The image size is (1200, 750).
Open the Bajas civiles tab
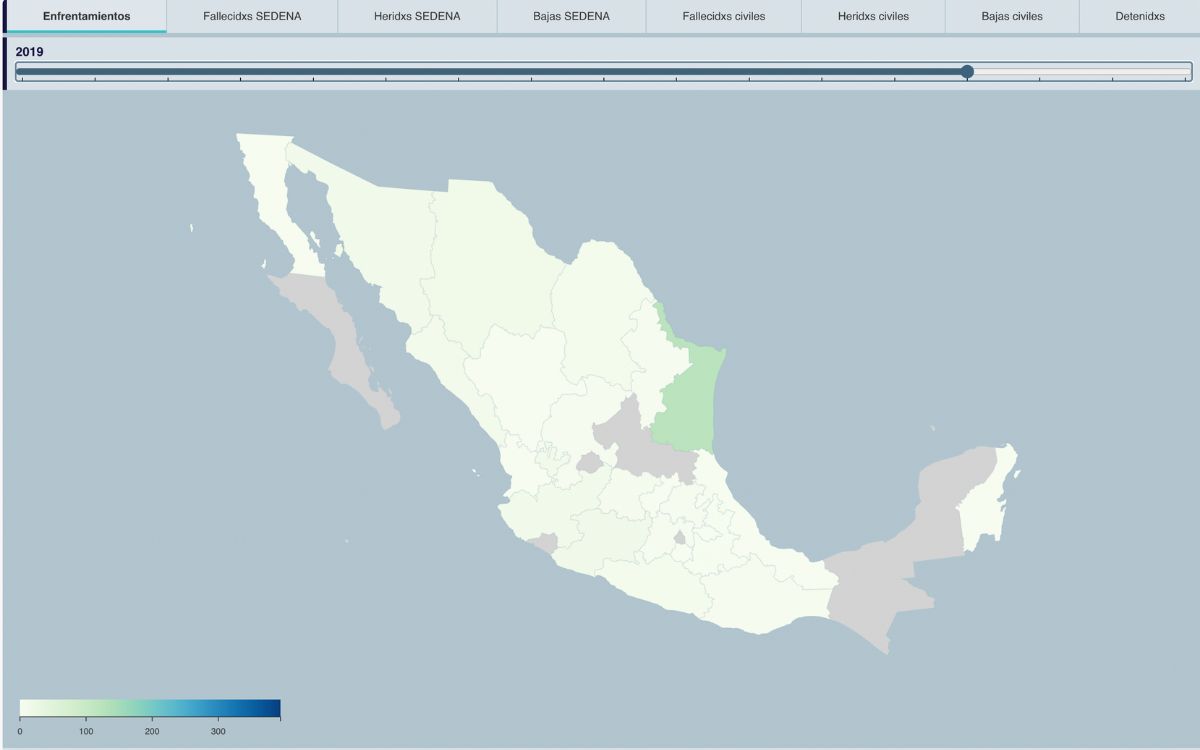pyautogui.click(x=1012, y=16)
